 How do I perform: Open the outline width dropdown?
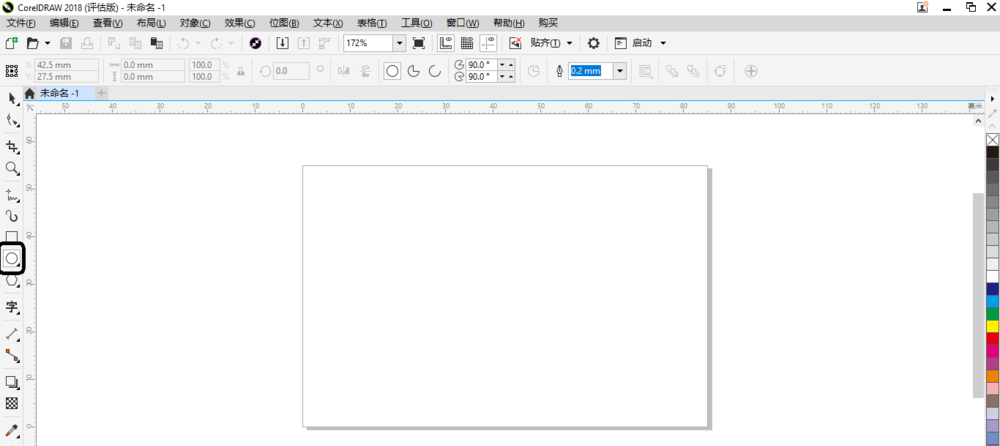620,71
